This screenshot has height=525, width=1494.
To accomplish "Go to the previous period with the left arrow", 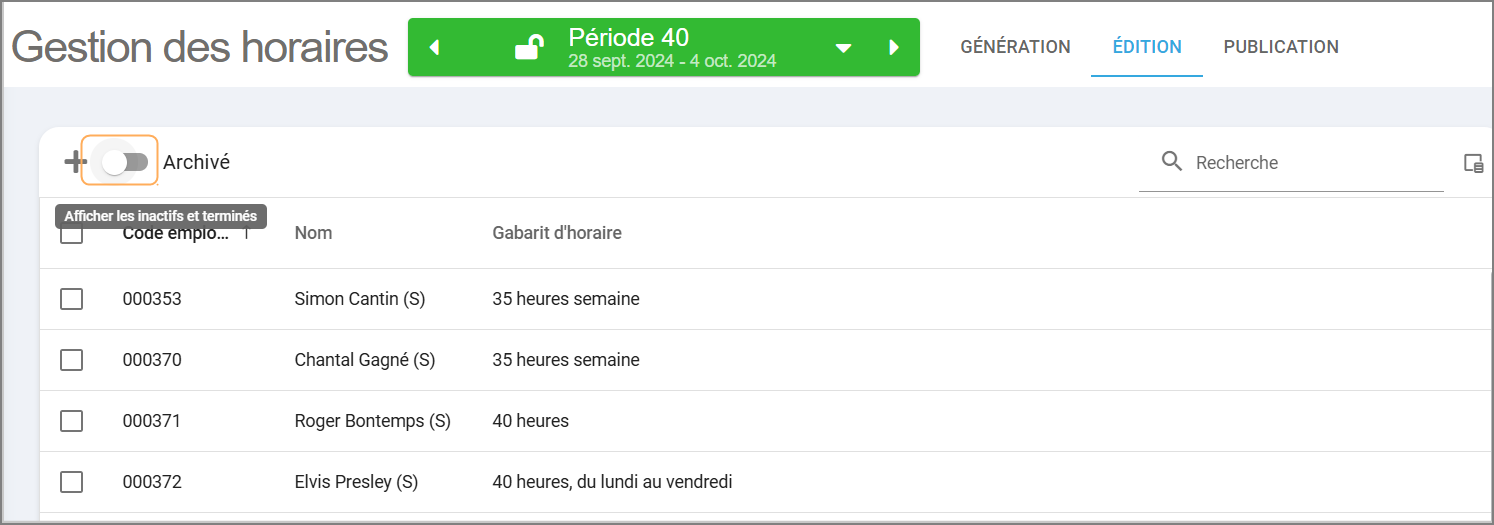I will click(434, 48).
